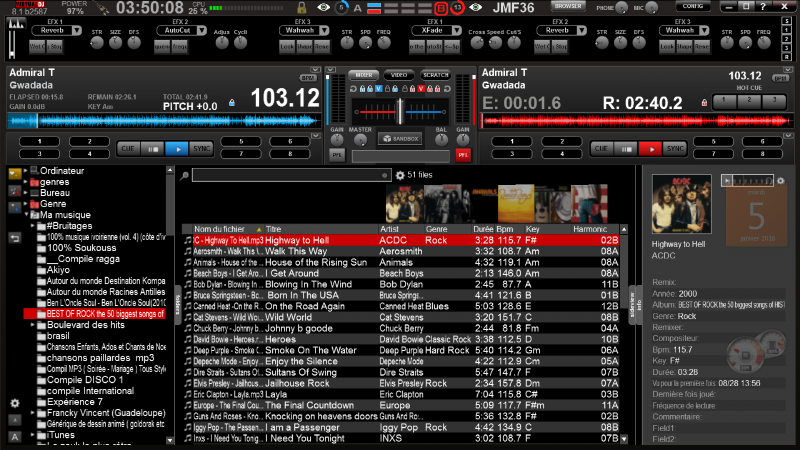This screenshot has height=450, width=800.
Task: Toggle the left deck pitch lock
Action: (x=232, y=103)
